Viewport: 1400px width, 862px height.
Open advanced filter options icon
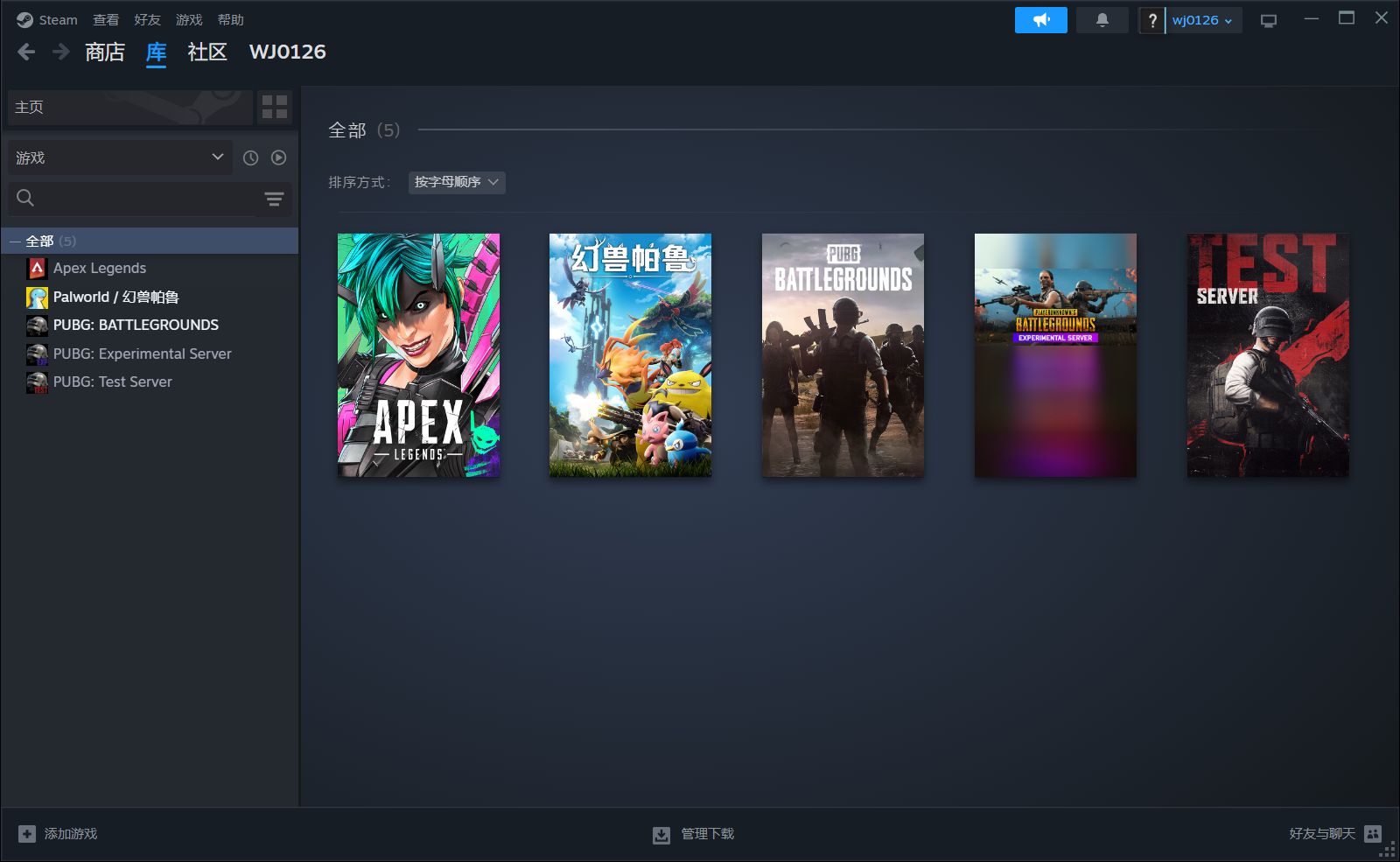(274, 199)
